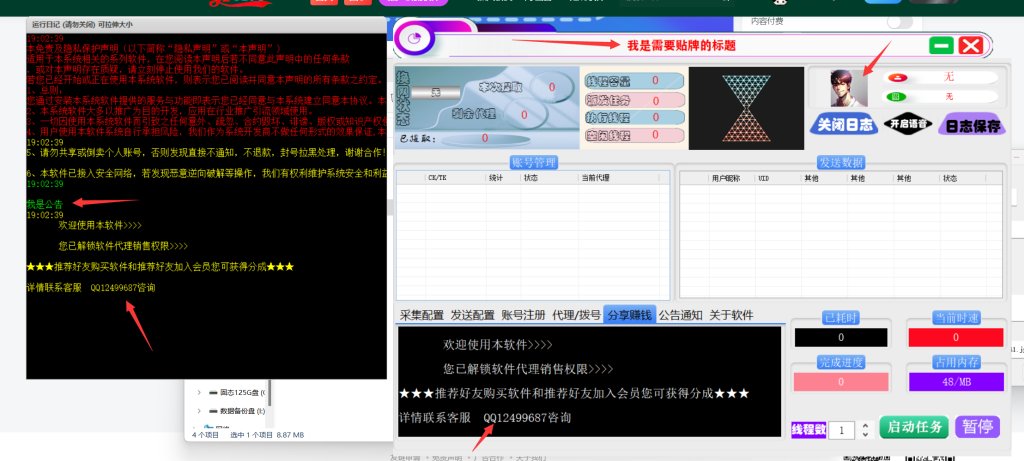Switch to the 账号注册 tab
The height and width of the screenshot is (461, 1024).
523,315
